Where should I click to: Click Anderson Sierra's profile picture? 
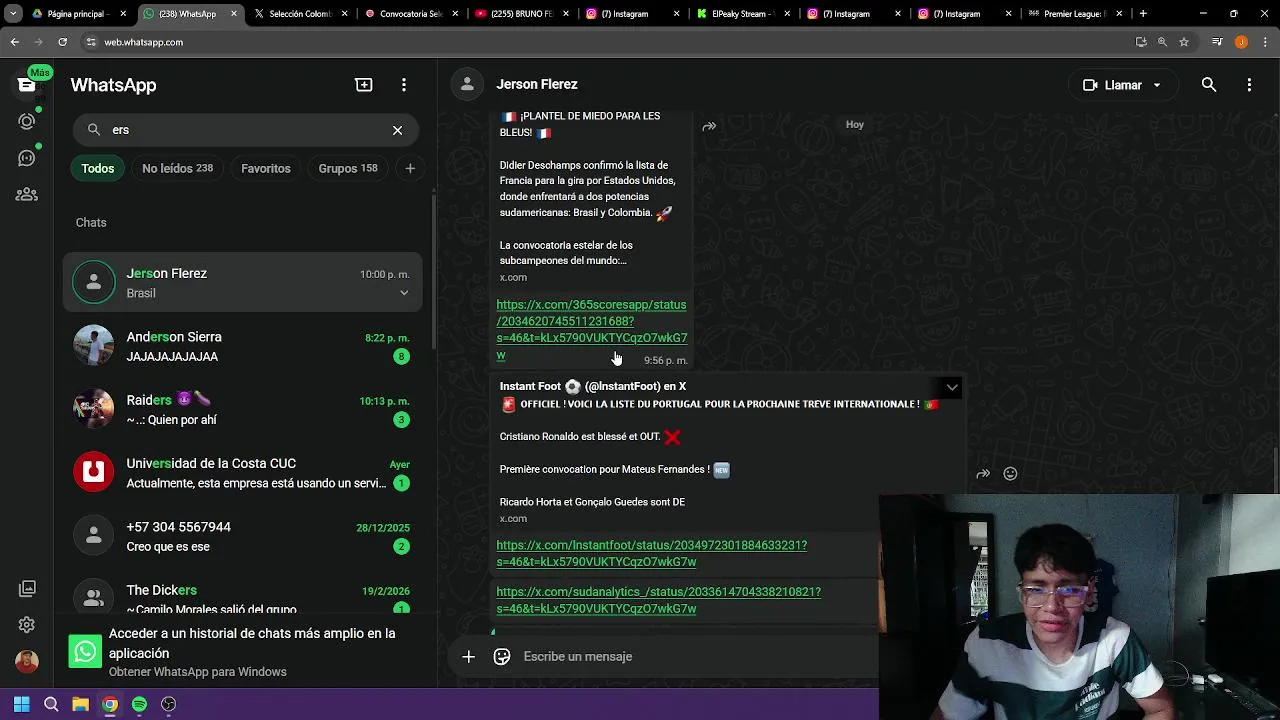pos(94,346)
